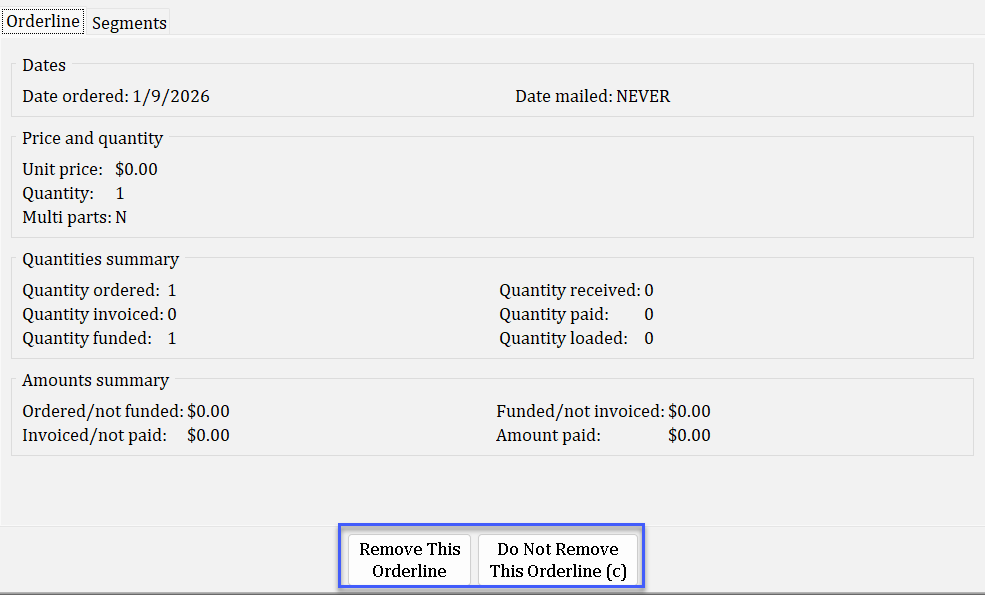Click the Quantities summary group heading

100,259
